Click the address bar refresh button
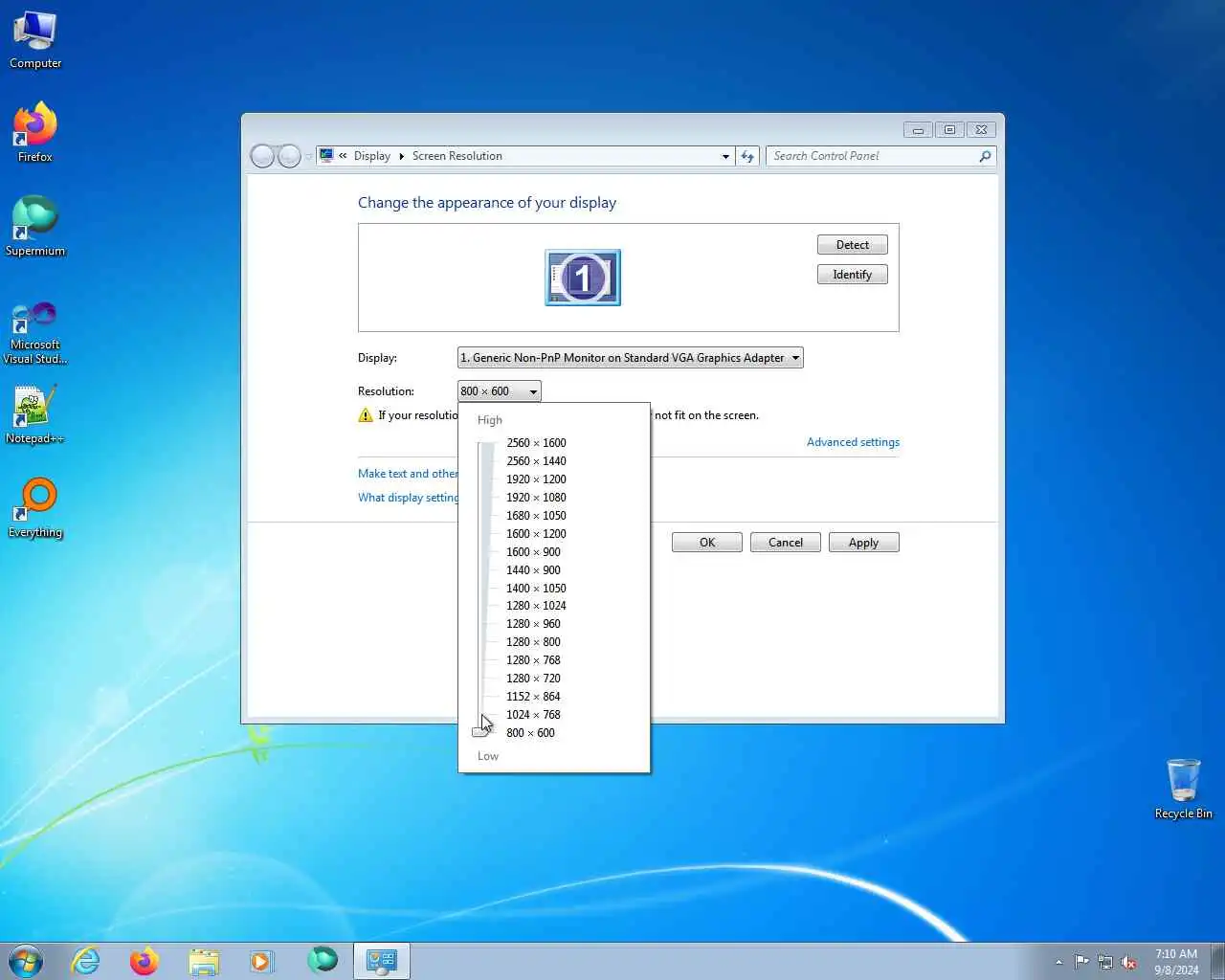1225x980 pixels. pos(747,156)
